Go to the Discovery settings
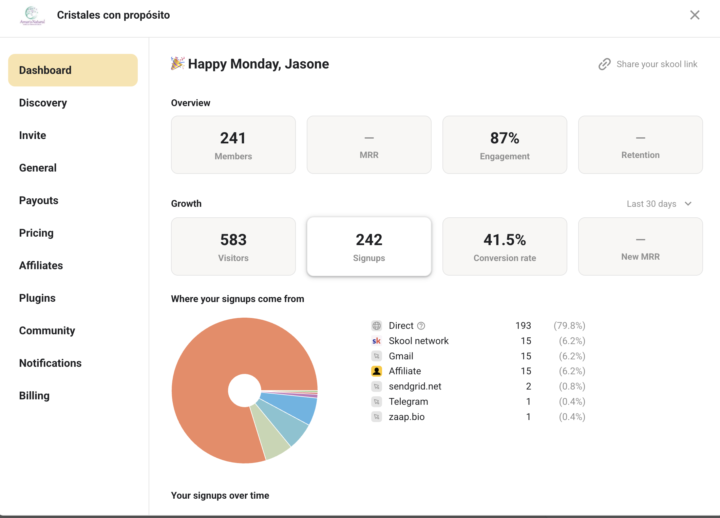The image size is (720, 518). [x=73, y=103]
